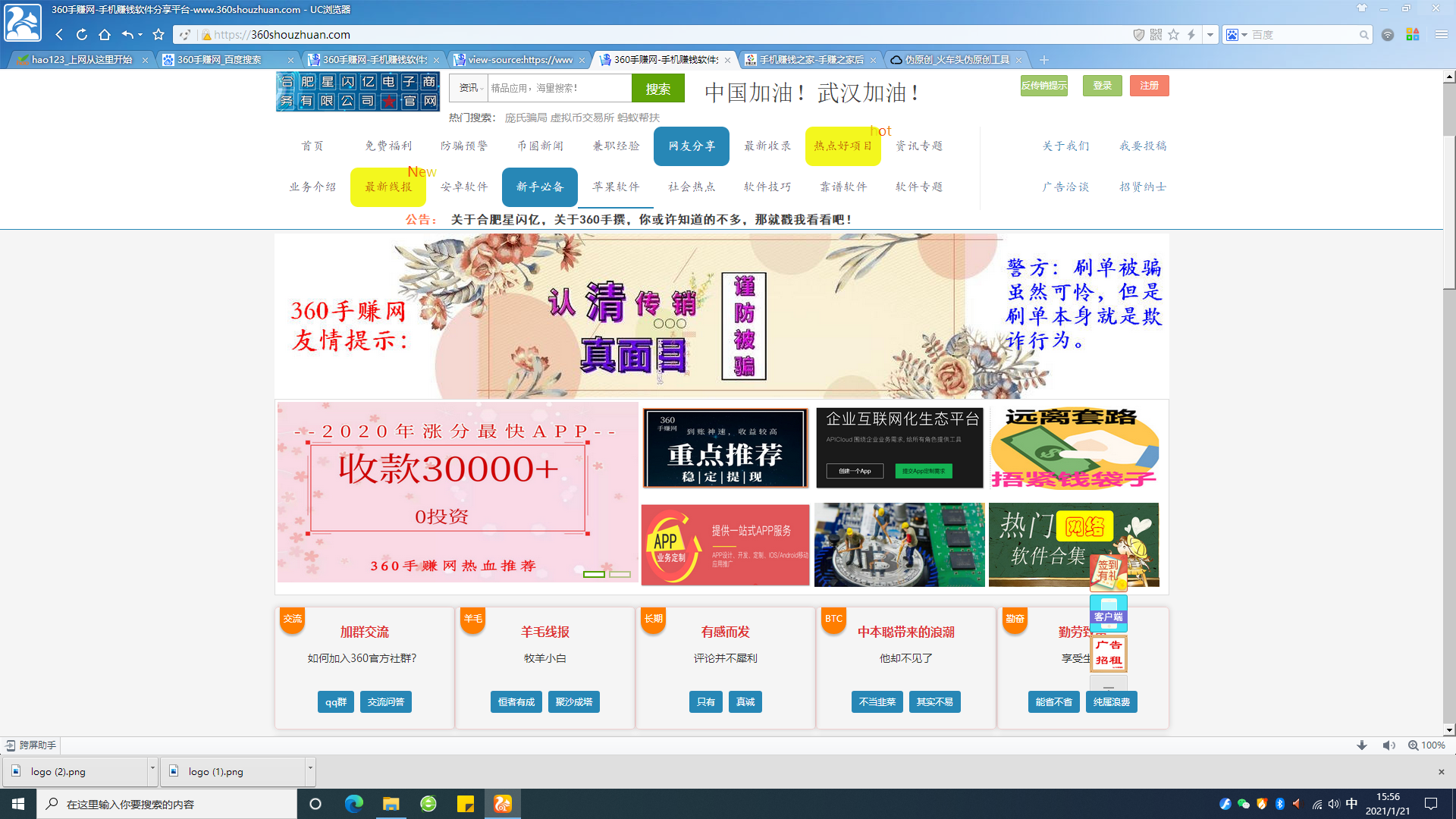Click the security shield icon in address bar

tap(1138, 35)
